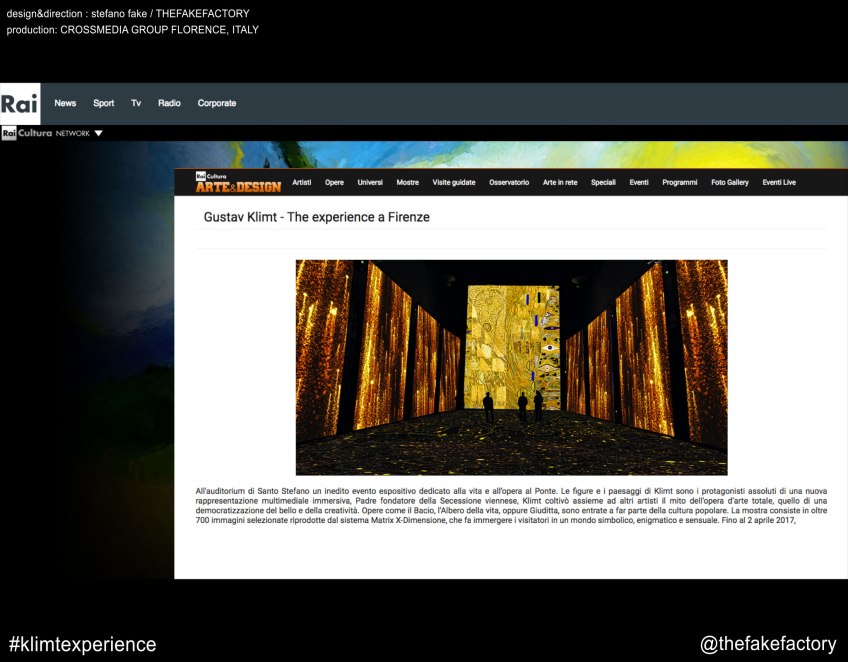Click Arte in rete link
This screenshot has height=662, width=848.
pos(560,183)
